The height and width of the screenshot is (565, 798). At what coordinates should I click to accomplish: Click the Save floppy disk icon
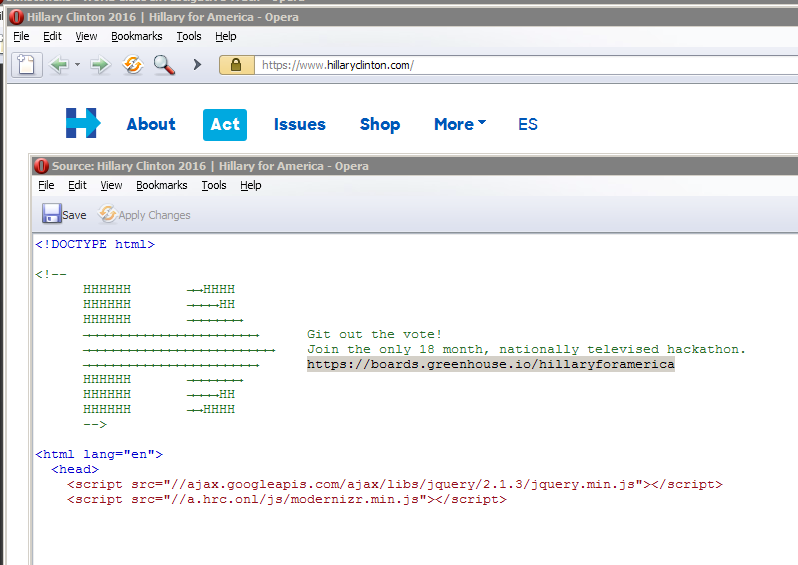[51, 214]
